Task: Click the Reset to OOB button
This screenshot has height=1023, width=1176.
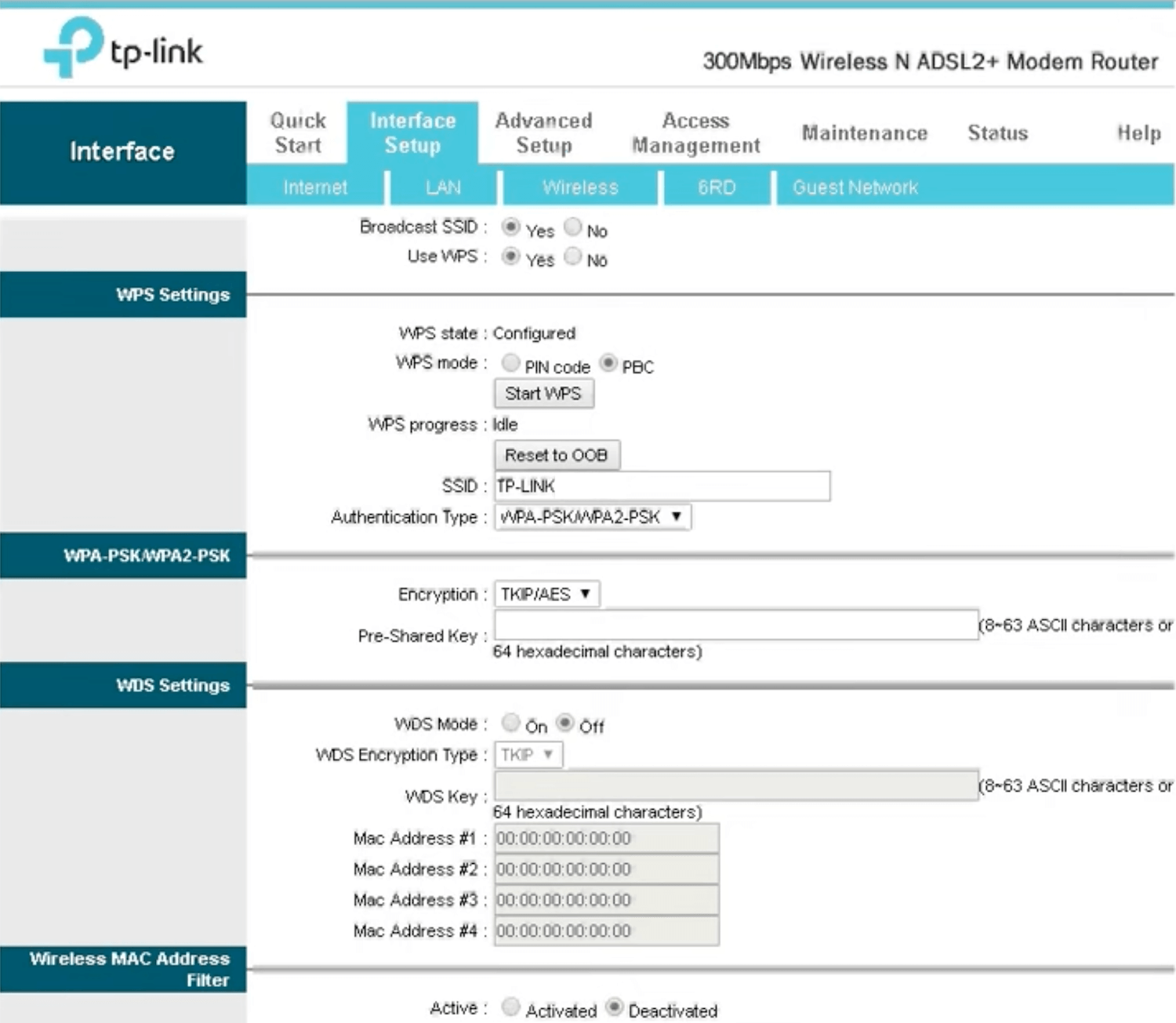Action: click(557, 455)
